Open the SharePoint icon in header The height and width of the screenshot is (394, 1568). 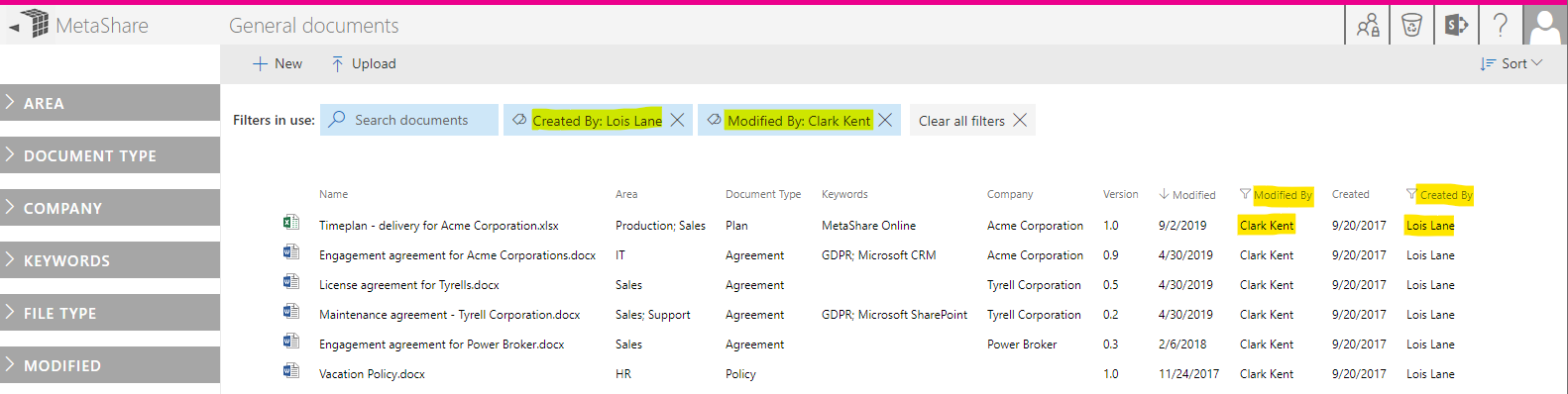click(1456, 25)
